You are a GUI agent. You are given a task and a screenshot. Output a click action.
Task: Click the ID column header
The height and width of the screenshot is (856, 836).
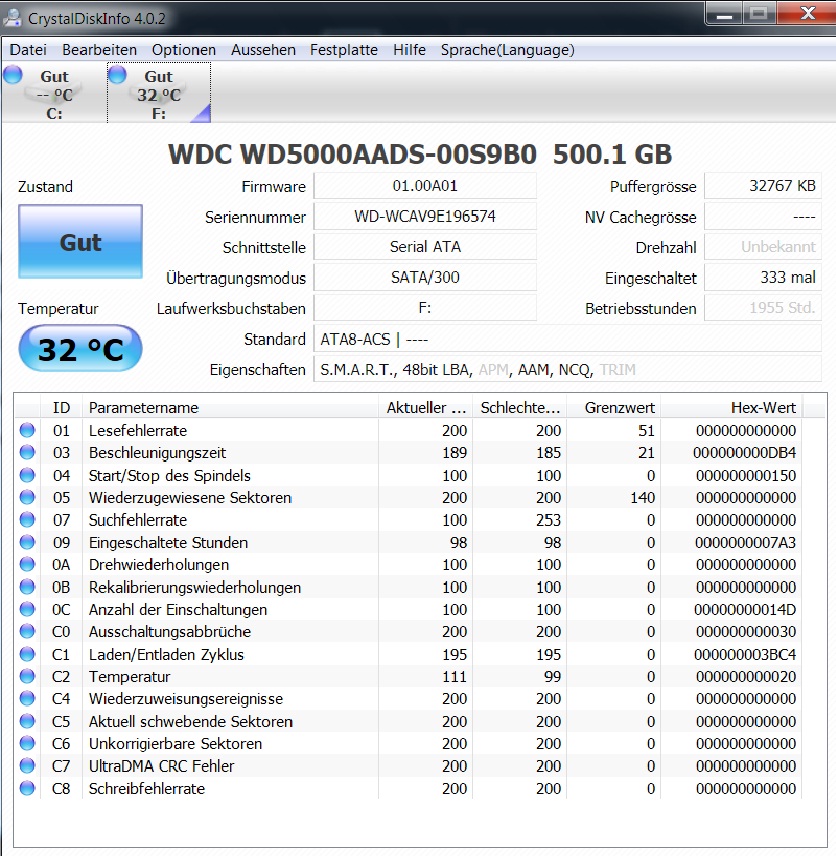point(61,407)
